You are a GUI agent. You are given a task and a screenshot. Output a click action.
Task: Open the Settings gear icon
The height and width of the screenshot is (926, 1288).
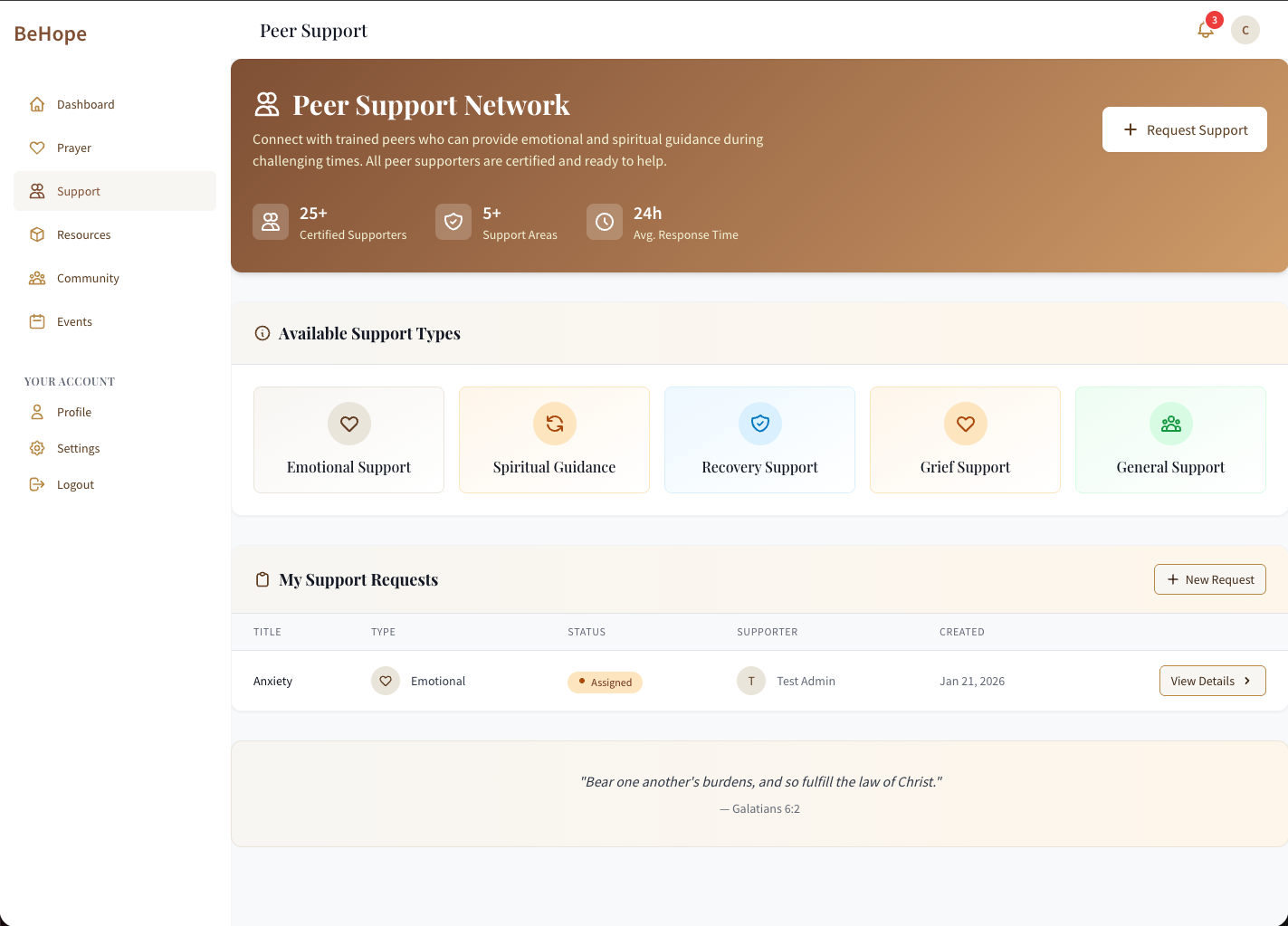37,448
